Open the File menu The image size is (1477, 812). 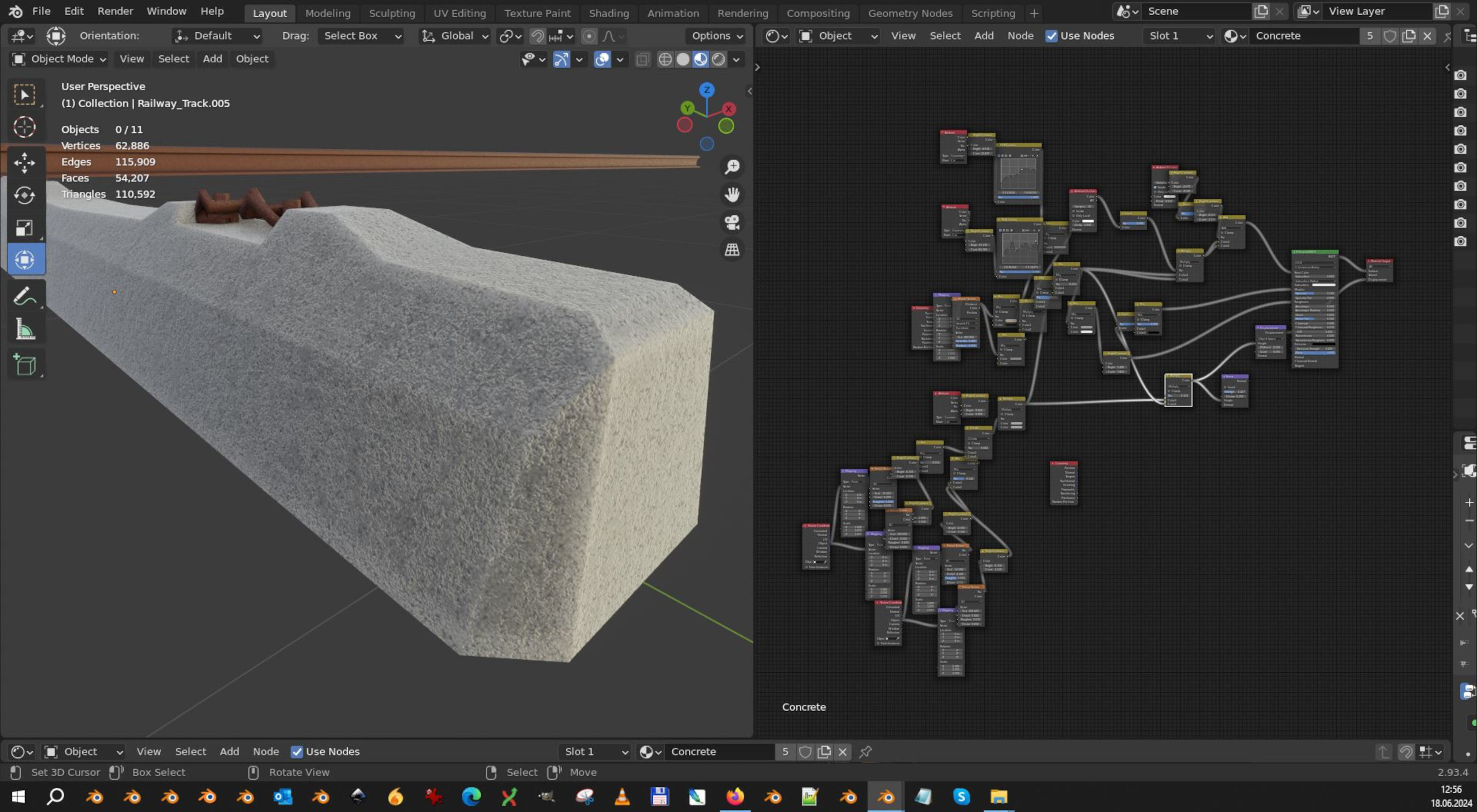click(x=41, y=12)
